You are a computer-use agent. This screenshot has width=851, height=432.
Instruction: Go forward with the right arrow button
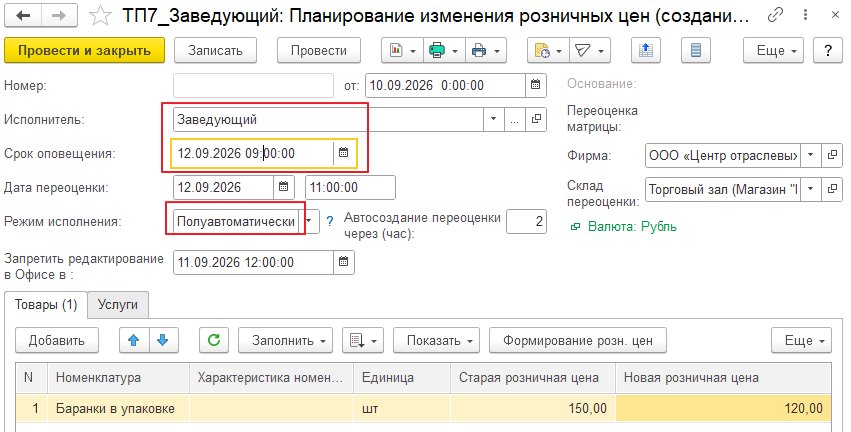[59, 16]
